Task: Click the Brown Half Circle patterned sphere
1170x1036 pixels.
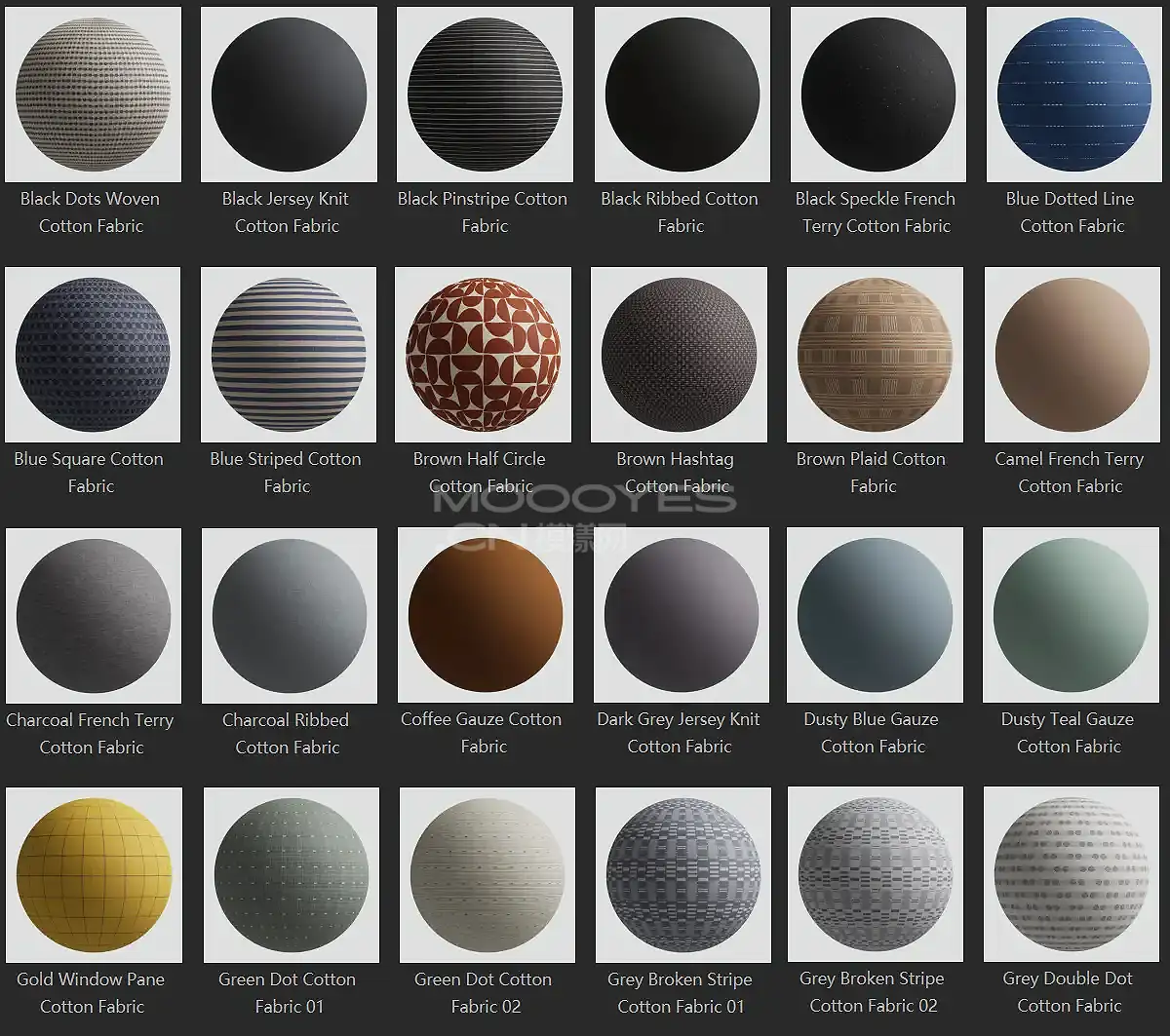Action: 484,355
